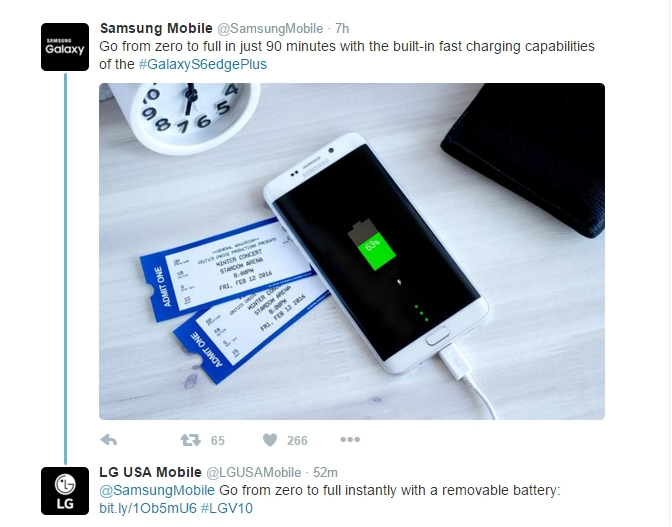Open the #LGV10 hashtag link
The height and width of the screenshot is (527, 672).
227,509
